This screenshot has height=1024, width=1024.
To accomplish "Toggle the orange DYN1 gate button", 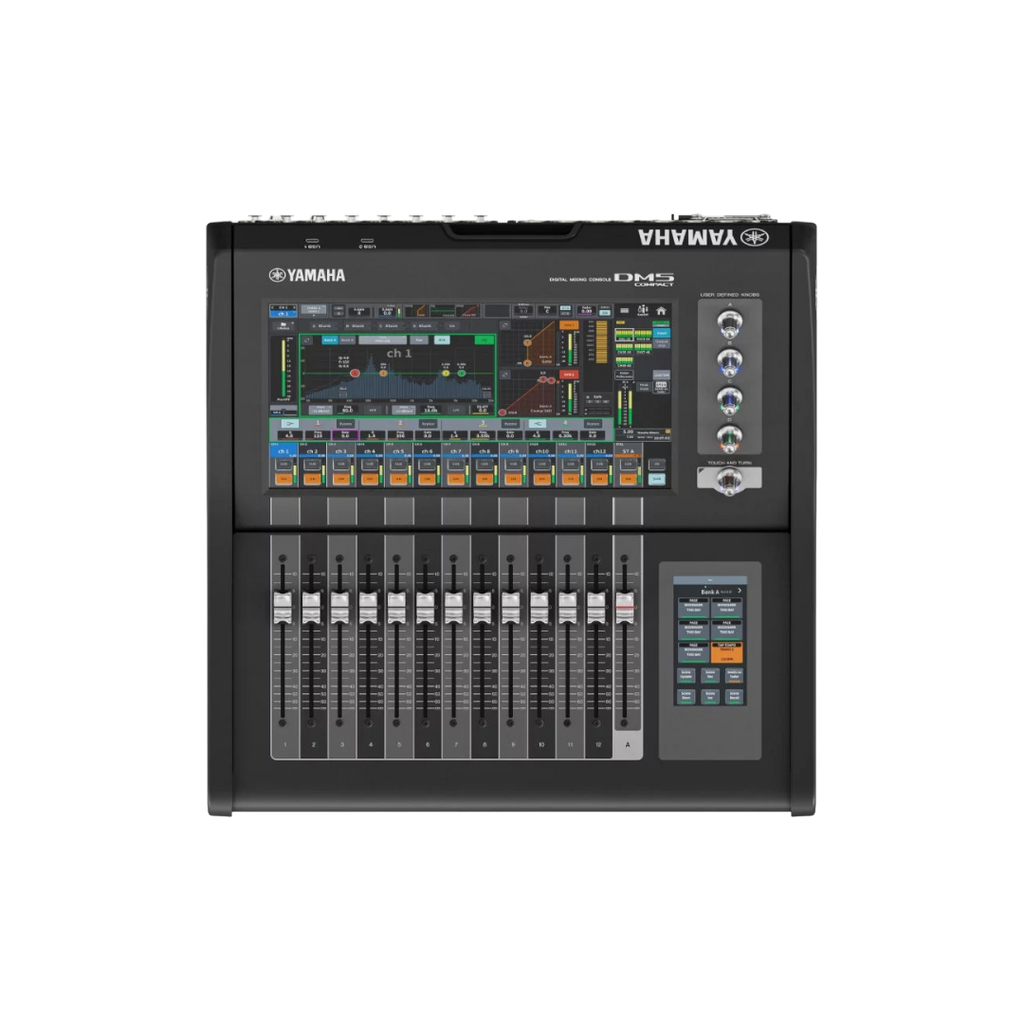I will 569,325.
